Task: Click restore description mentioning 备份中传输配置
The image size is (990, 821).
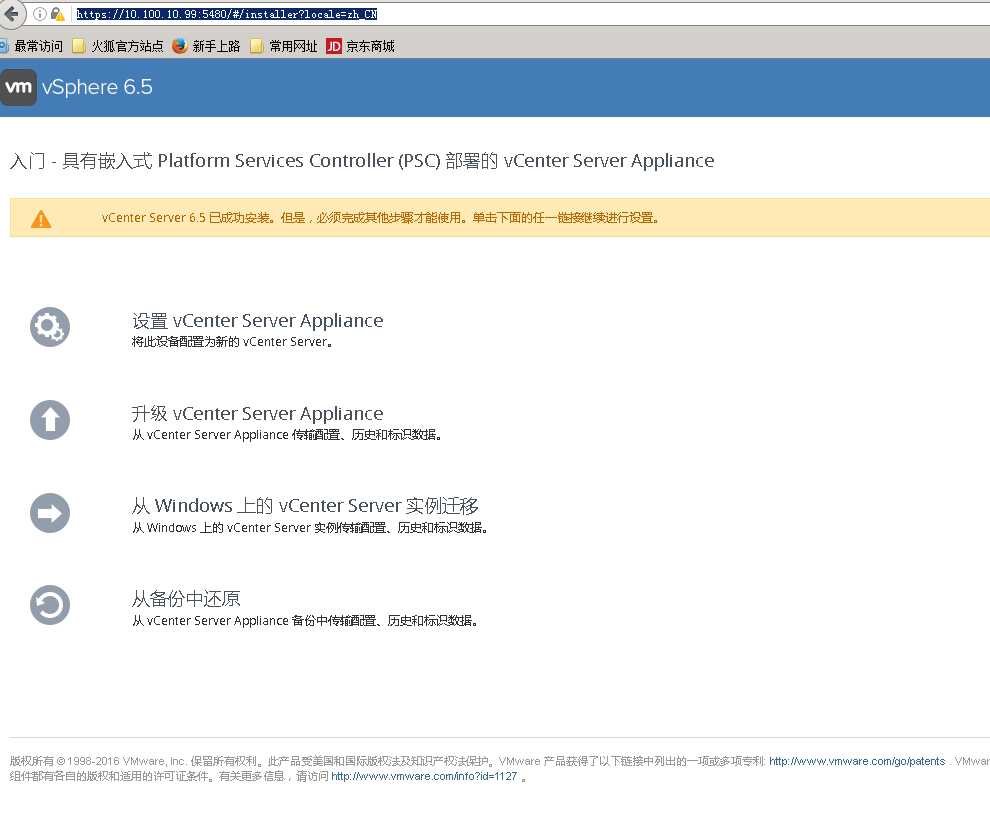Action: click(305, 621)
